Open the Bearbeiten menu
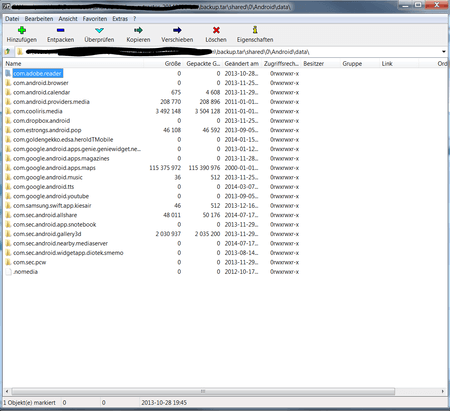 tap(39, 19)
